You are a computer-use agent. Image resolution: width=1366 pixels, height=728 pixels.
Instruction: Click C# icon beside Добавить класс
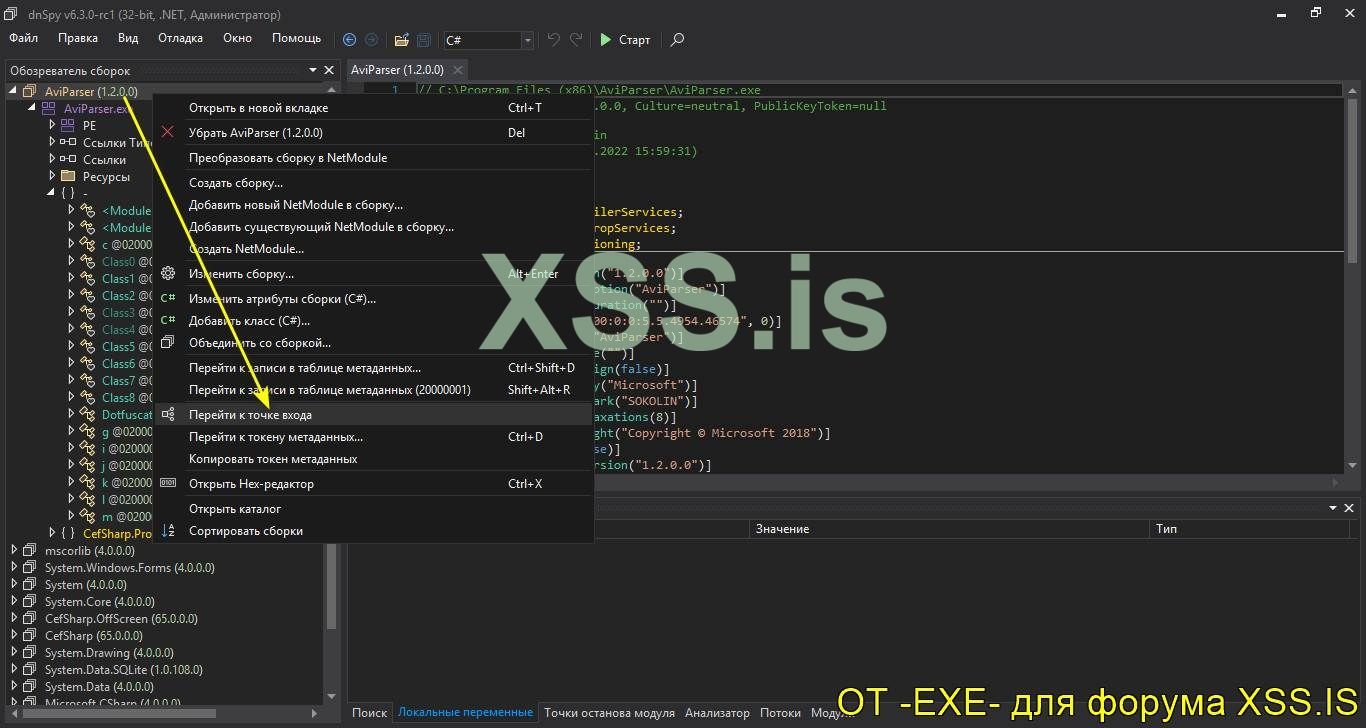click(168, 321)
